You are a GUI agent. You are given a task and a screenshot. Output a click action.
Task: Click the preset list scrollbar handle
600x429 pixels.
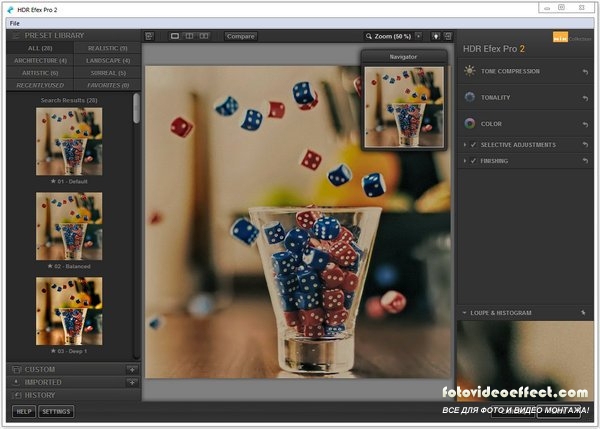click(136, 109)
